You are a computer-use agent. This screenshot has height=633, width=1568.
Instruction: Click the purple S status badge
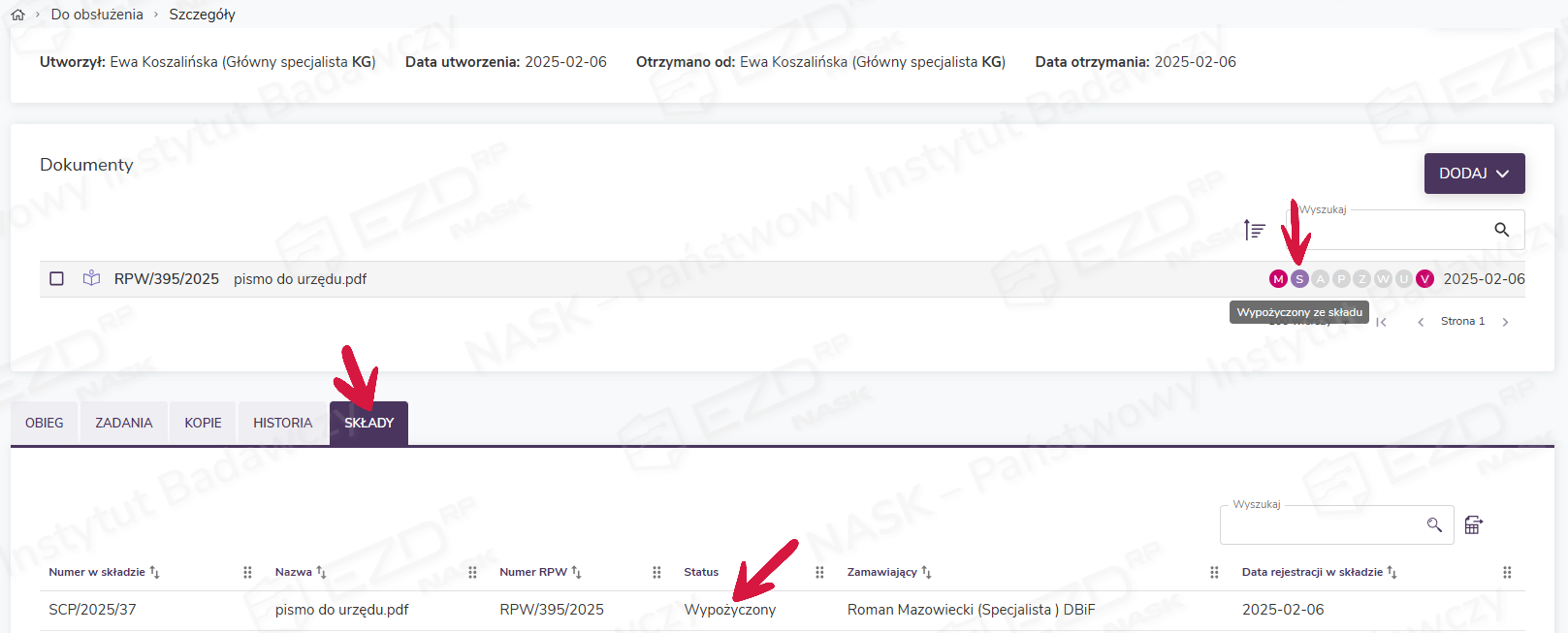tap(1299, 279)
